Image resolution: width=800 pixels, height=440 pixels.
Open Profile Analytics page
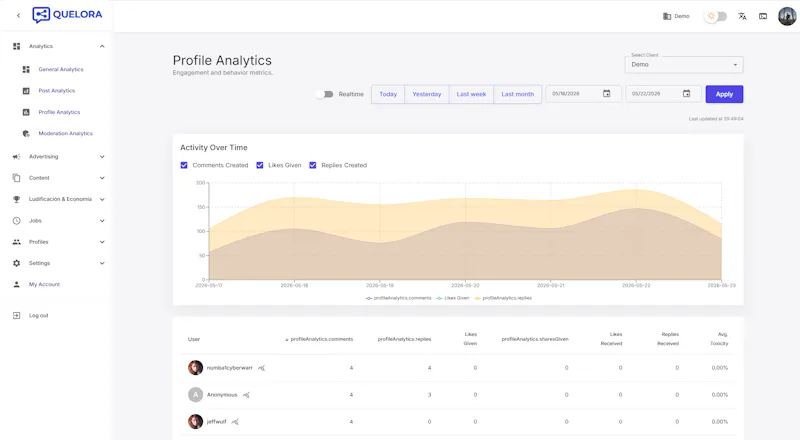[59, 112]
